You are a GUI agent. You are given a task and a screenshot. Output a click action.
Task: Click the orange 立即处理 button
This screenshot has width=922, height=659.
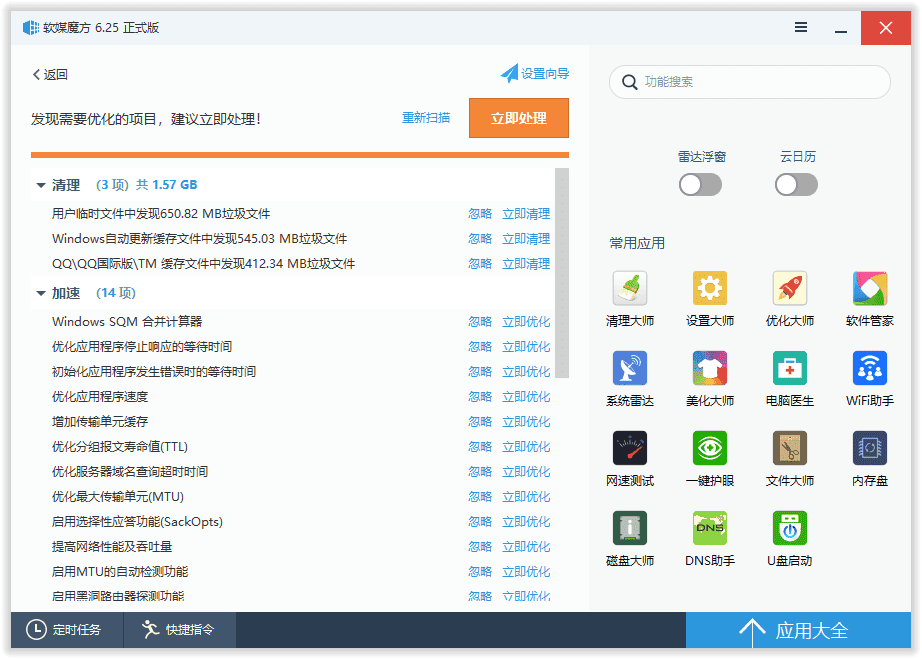click(x=518, y=118)
